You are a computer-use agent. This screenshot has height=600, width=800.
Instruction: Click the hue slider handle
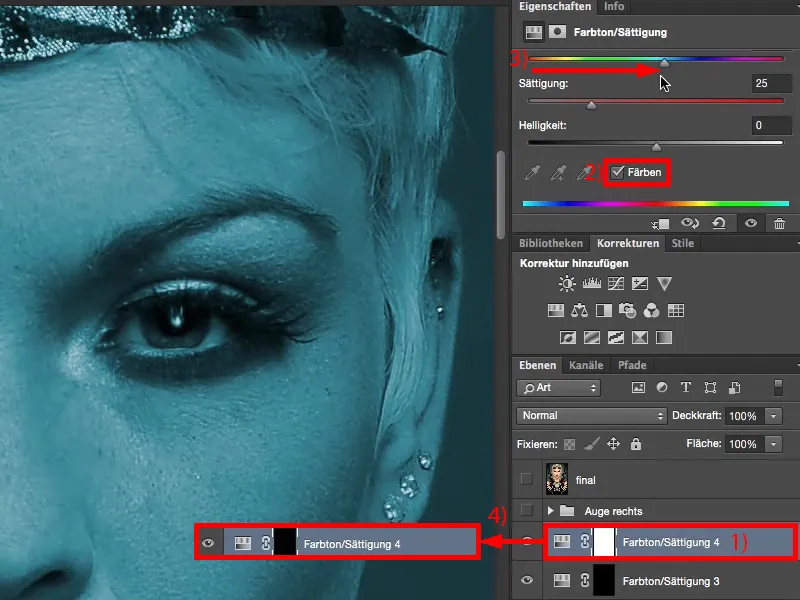664,63
